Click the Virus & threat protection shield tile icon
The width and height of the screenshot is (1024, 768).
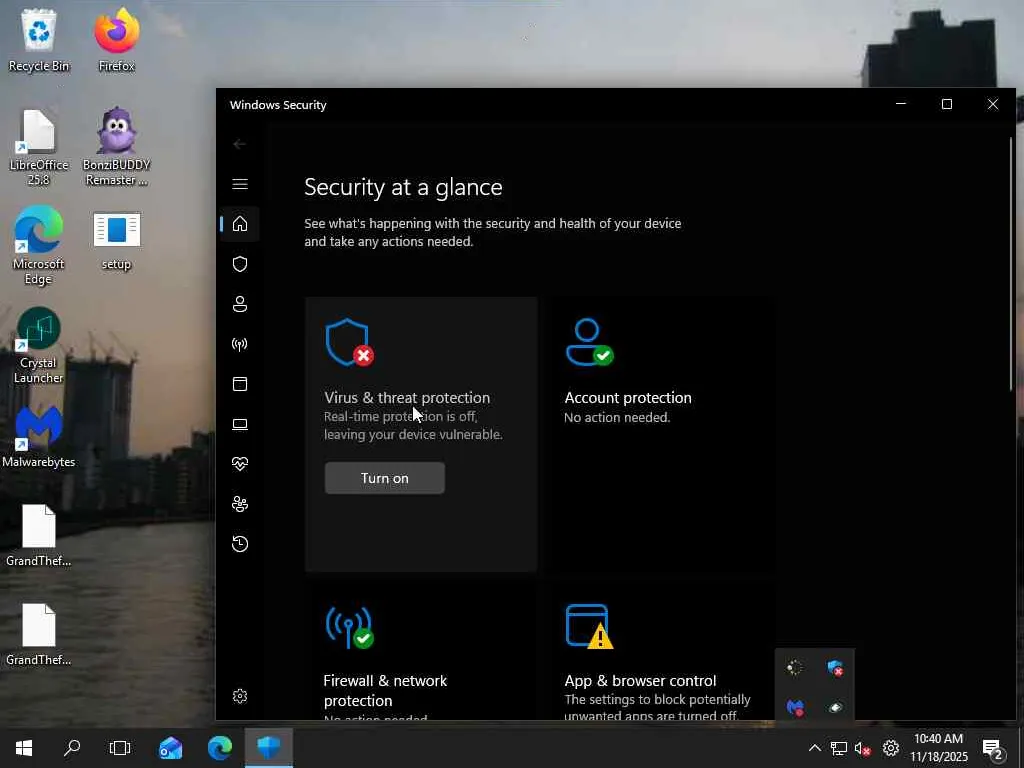click(349, 342)
